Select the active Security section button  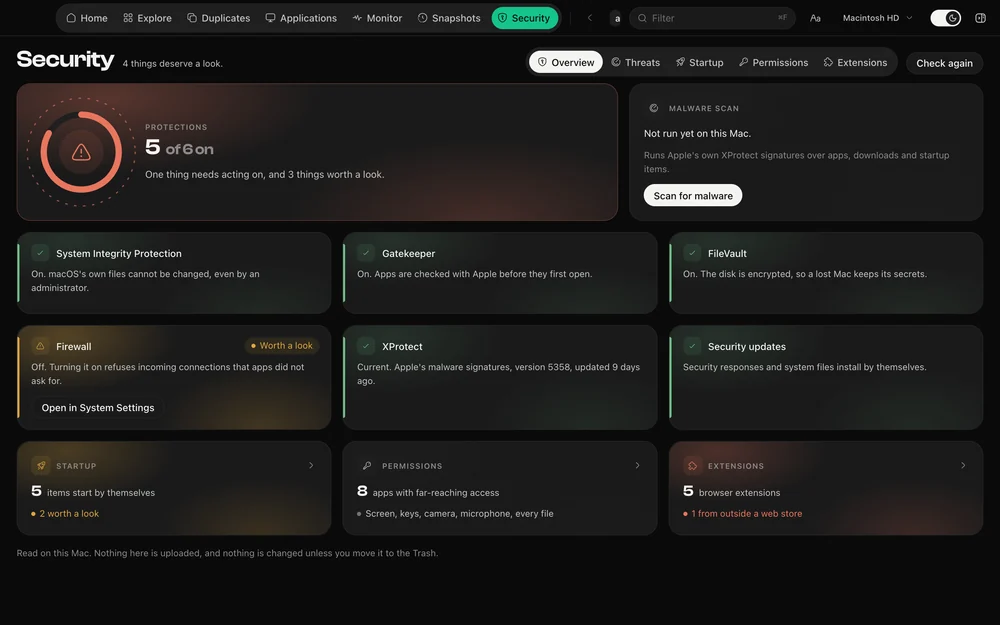point(524,18)
